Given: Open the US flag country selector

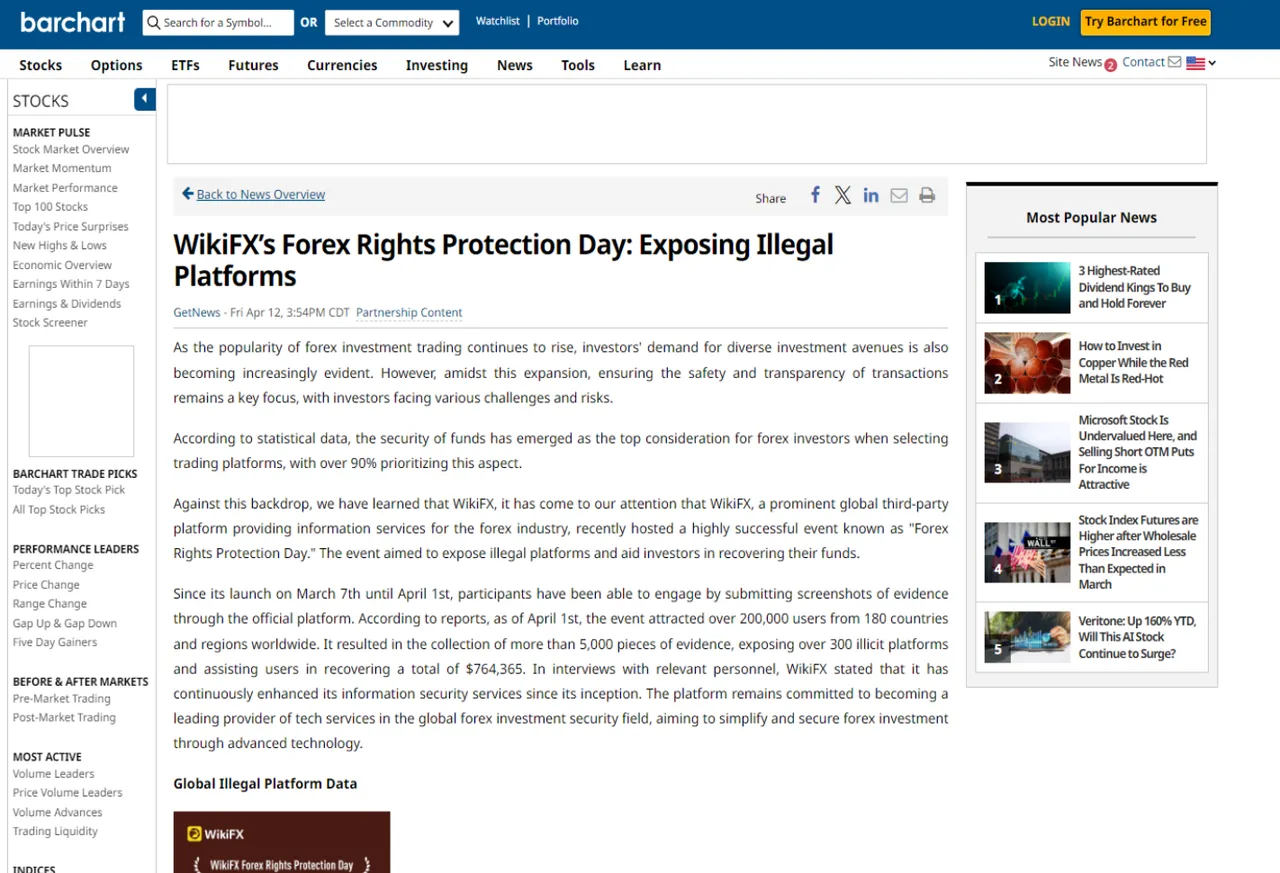Looking at the screenshot, I should tap(1201, 63).
